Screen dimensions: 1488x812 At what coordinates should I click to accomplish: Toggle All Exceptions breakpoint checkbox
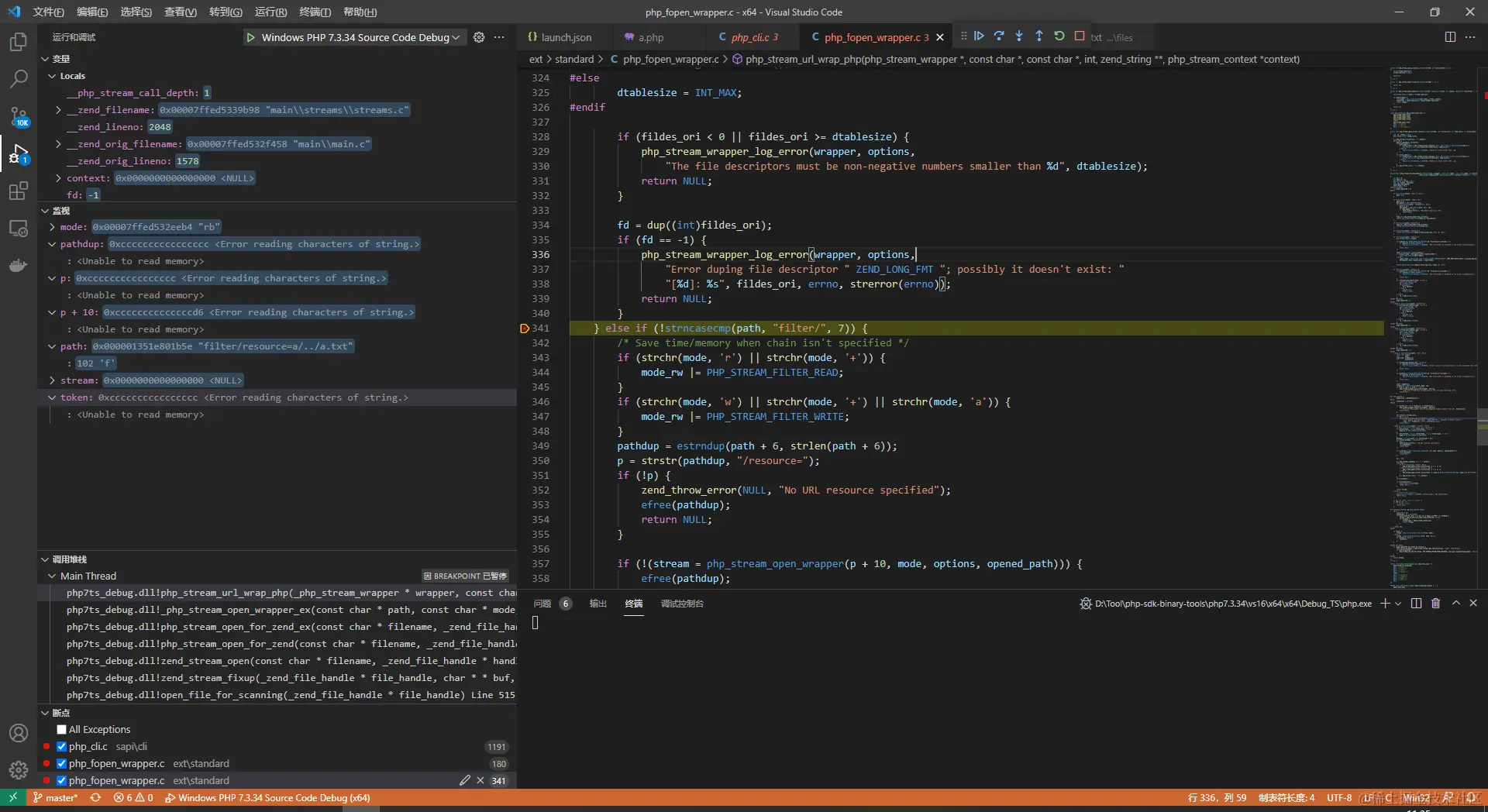pos(62,730)
